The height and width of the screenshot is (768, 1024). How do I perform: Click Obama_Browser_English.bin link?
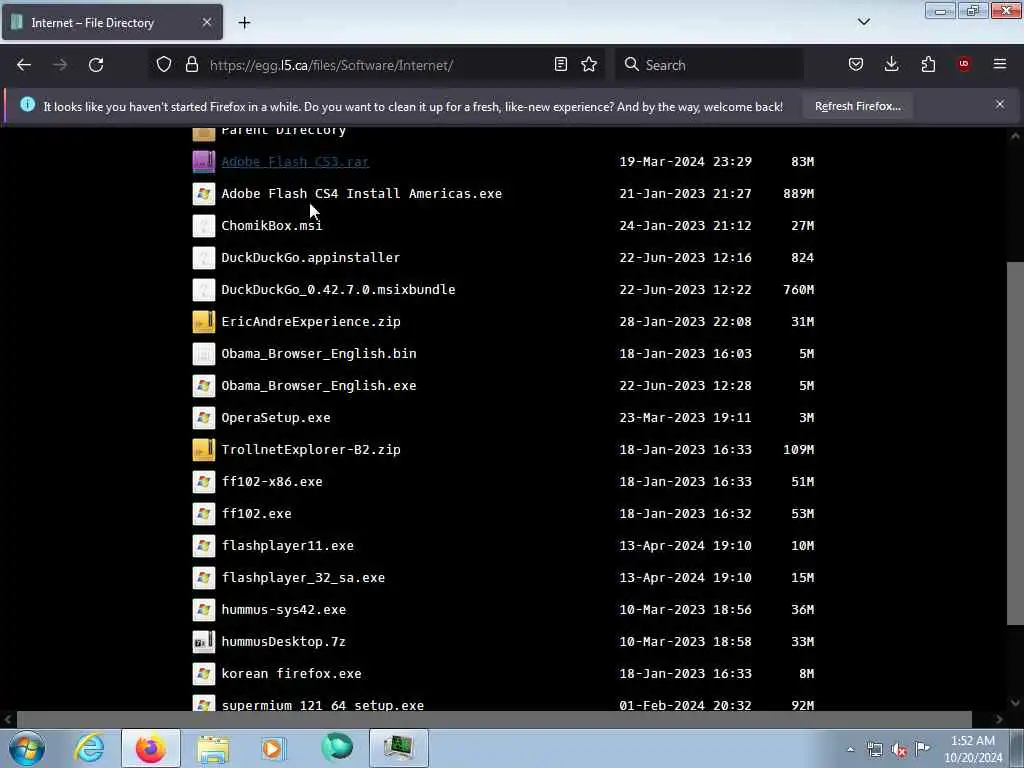pos(319,353)
